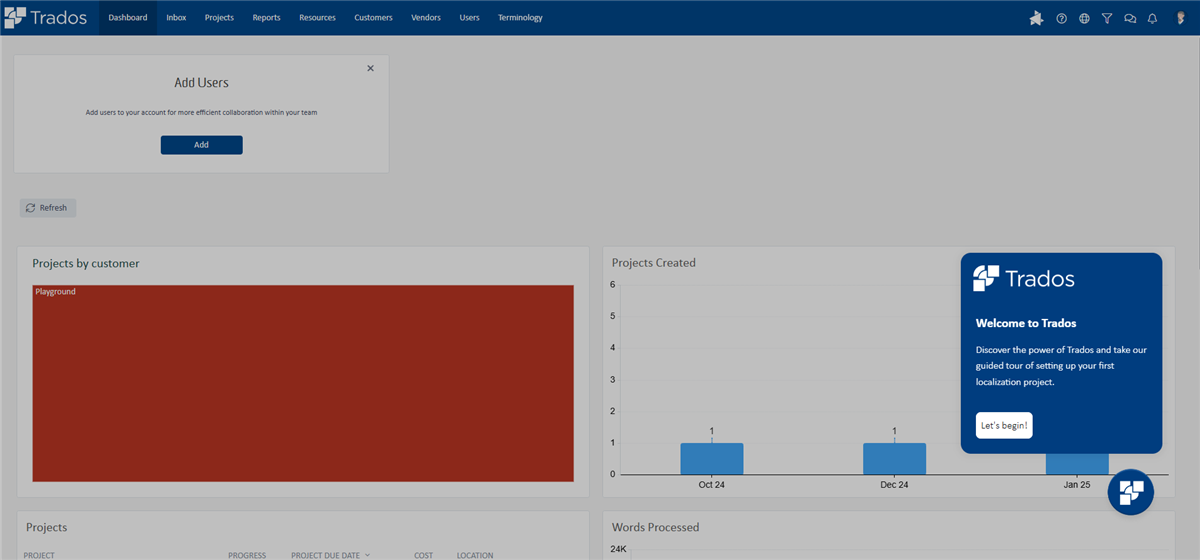Close the Add Users card
The image size is (1200, 560).
(370, 68)
